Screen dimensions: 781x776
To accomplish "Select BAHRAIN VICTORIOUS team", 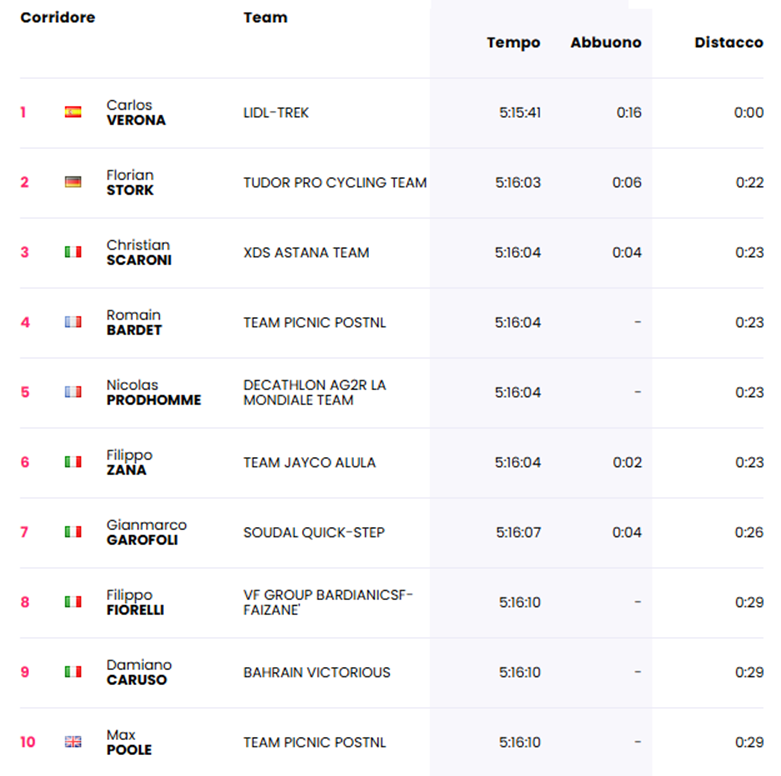I will pyautogui.click(x=317, y=672).
